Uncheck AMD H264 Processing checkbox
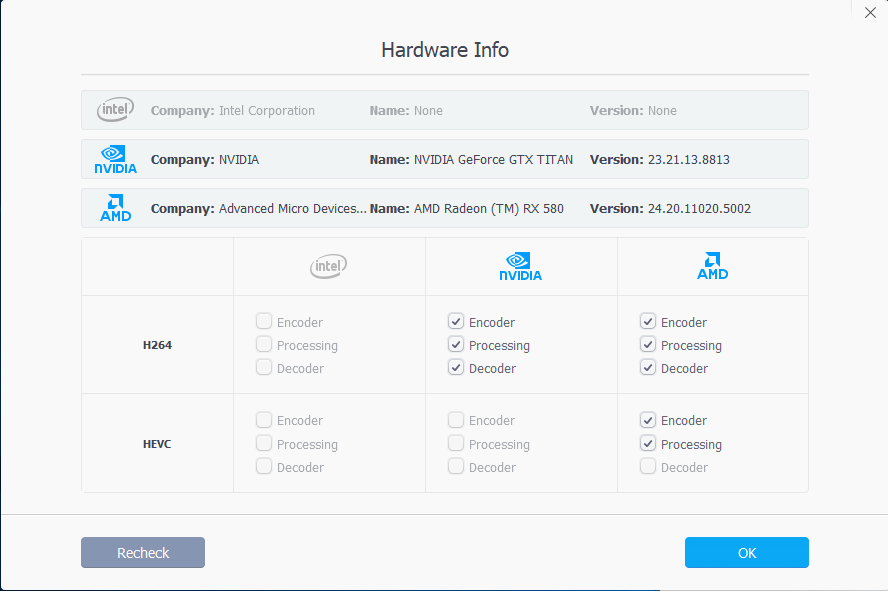 tap(648, 344)
